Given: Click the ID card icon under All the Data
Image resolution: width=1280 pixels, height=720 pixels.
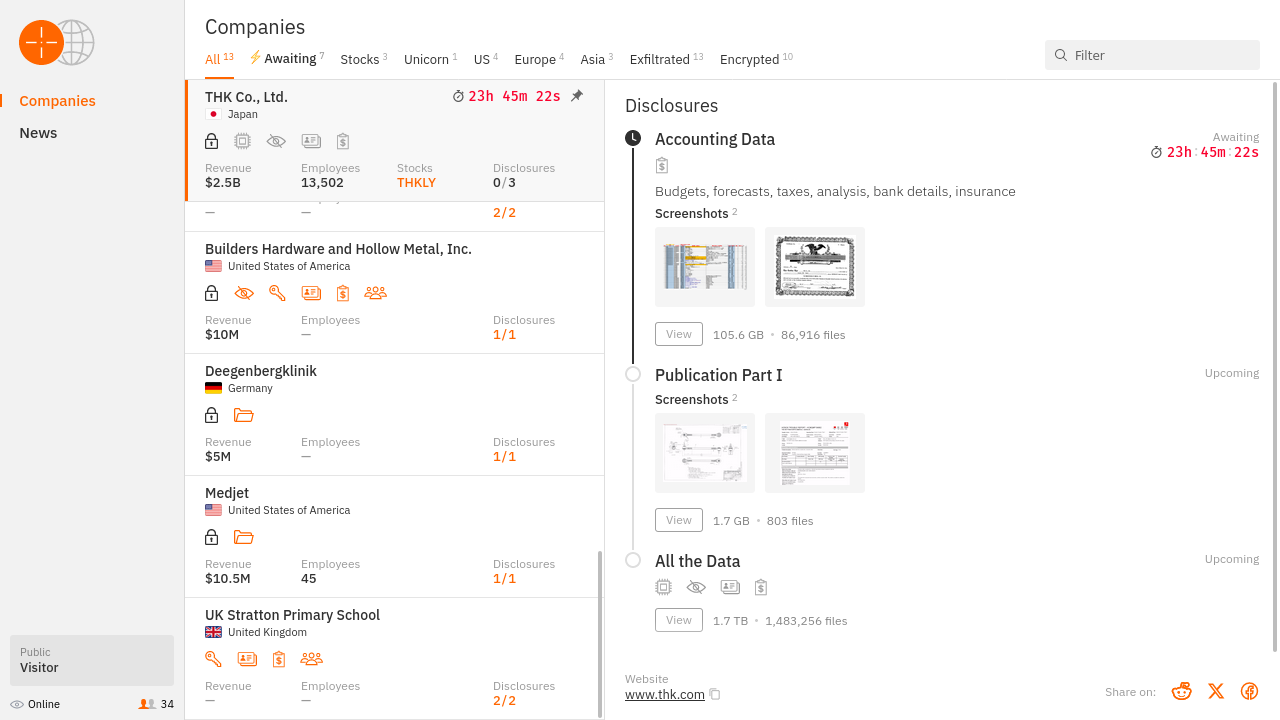Looking at the screenshot, I should tap(730, 587).
